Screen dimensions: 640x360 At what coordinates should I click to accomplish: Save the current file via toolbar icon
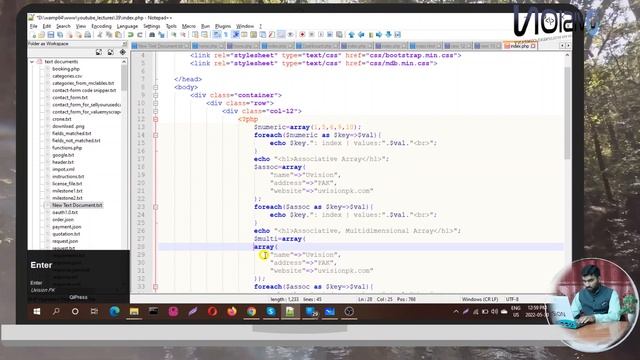click(51, 35)
